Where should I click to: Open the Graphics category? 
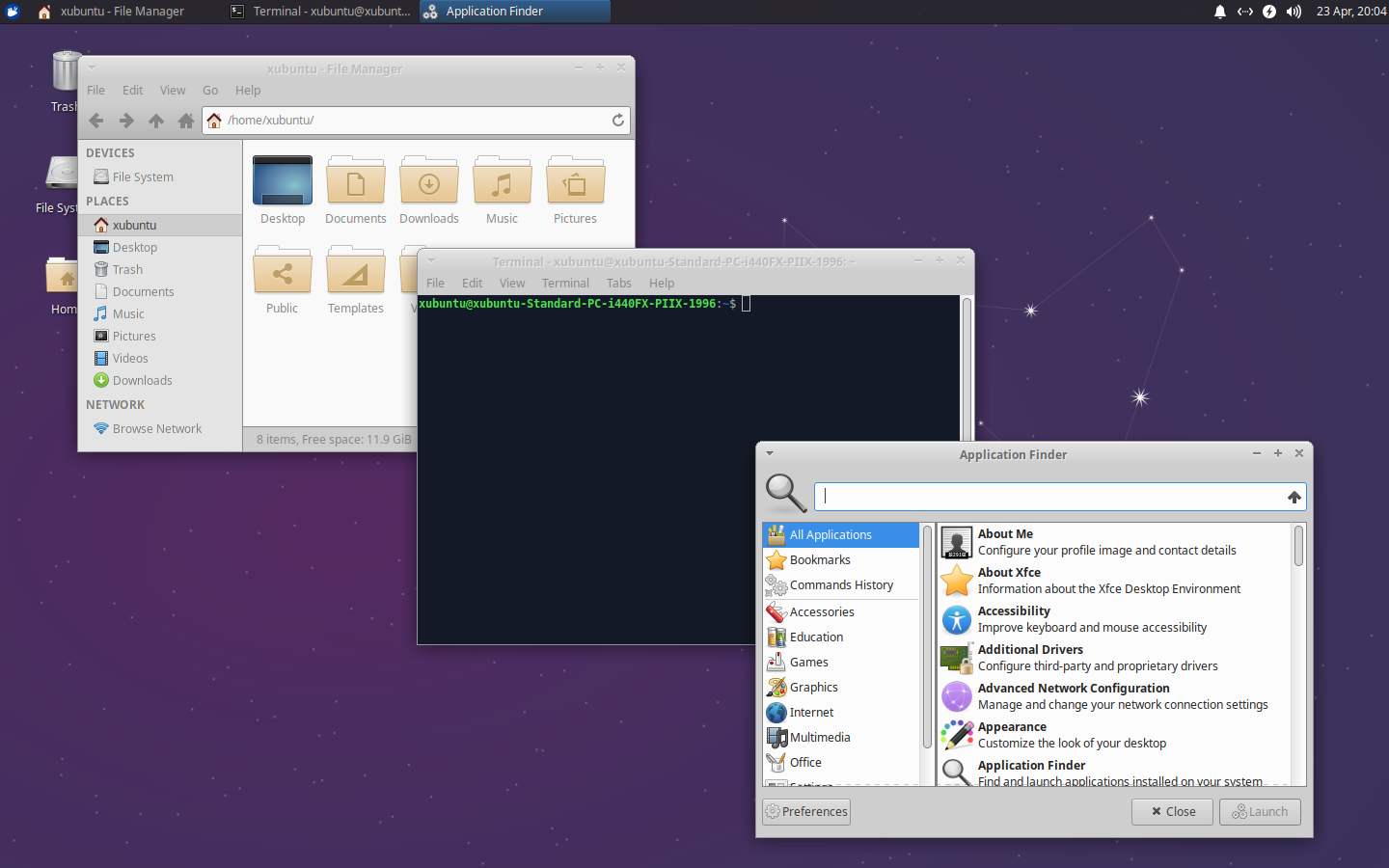[x=811, y=687]
